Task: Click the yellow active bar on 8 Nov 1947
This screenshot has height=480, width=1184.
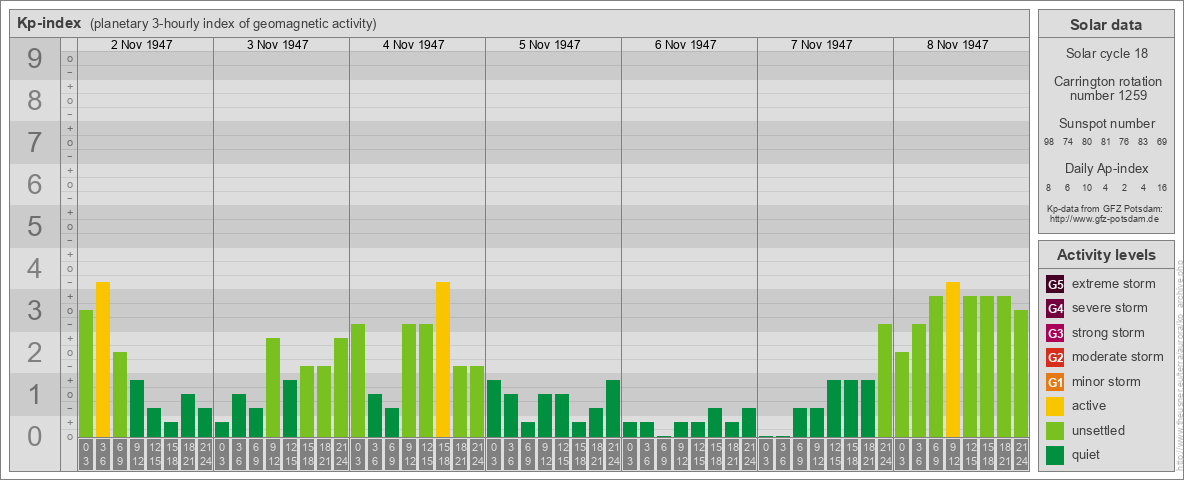Action: tap(953, 359)
